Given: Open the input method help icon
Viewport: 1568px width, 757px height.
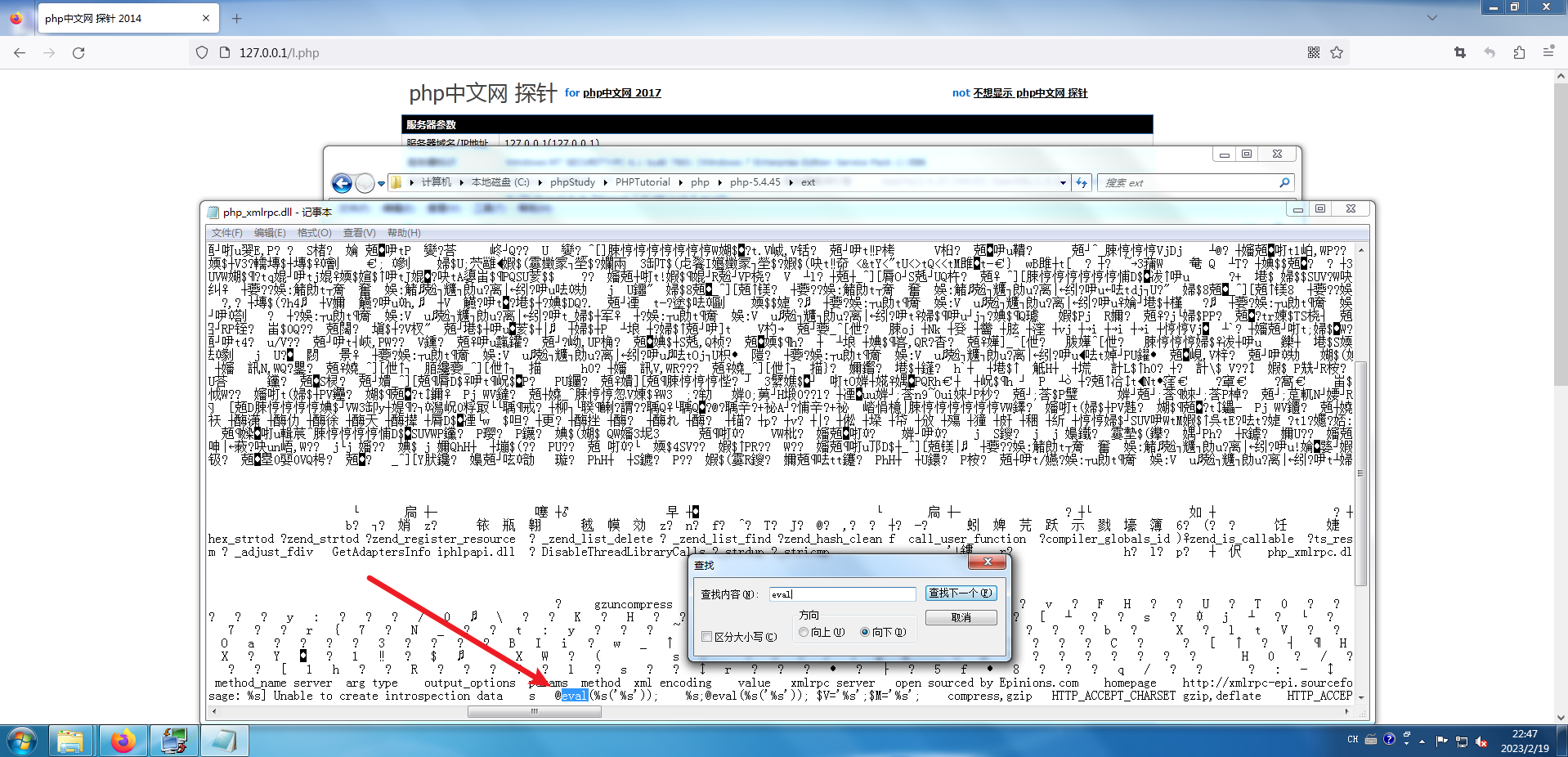Looking at the screenshot, I should click(x=1389, y=740).
